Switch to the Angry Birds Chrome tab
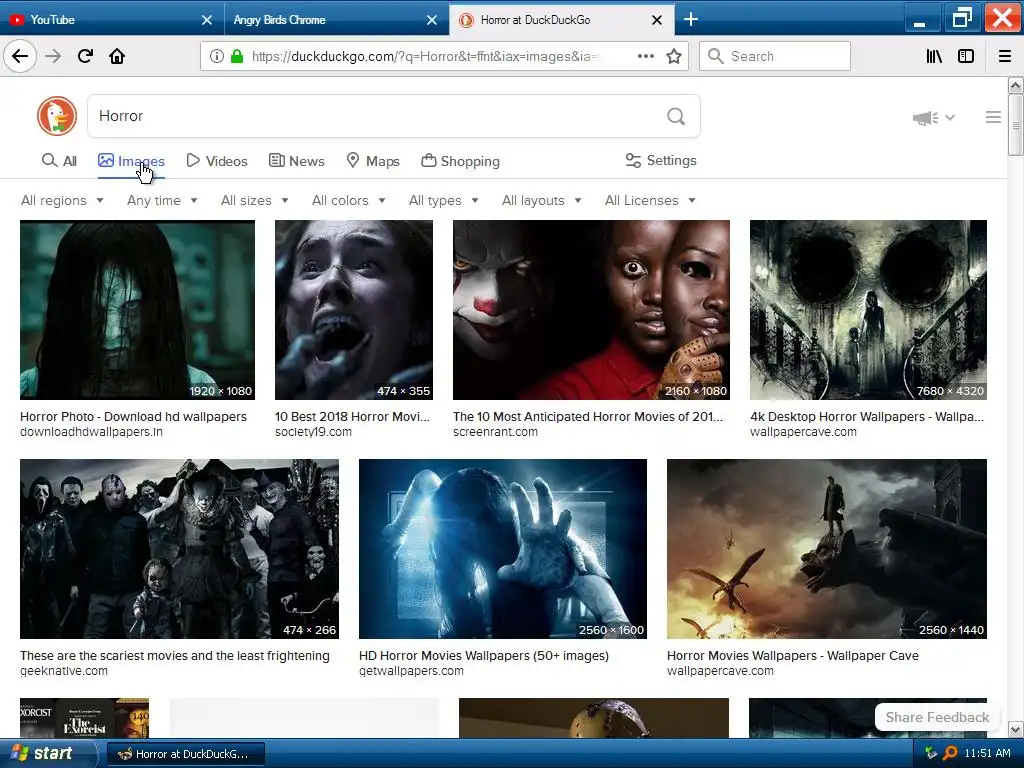1024x768 pixels. [336, 20]
